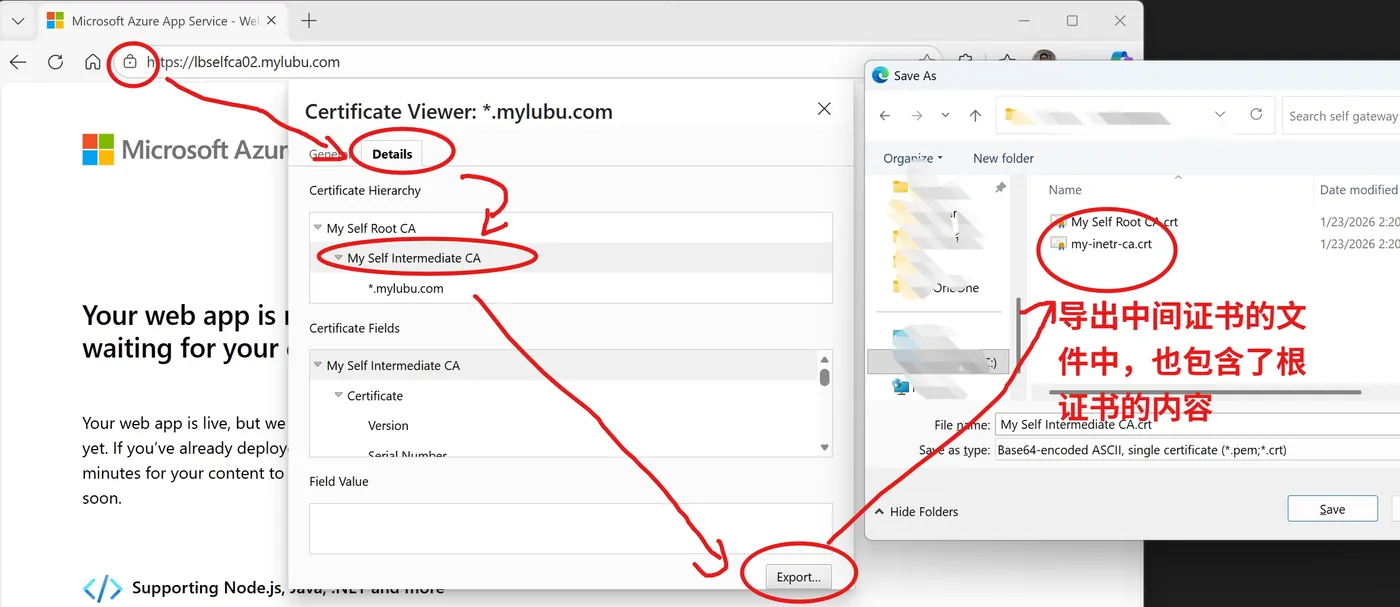Viewport: 1400px width, 607px height.
Task: Edit the File name field
Action: point(1198,425)
